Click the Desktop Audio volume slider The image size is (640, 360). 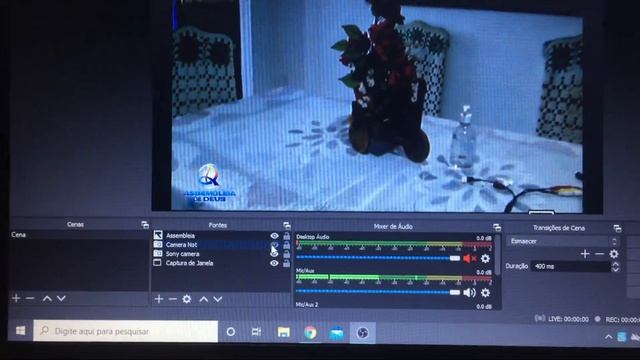tap(378, 258)
